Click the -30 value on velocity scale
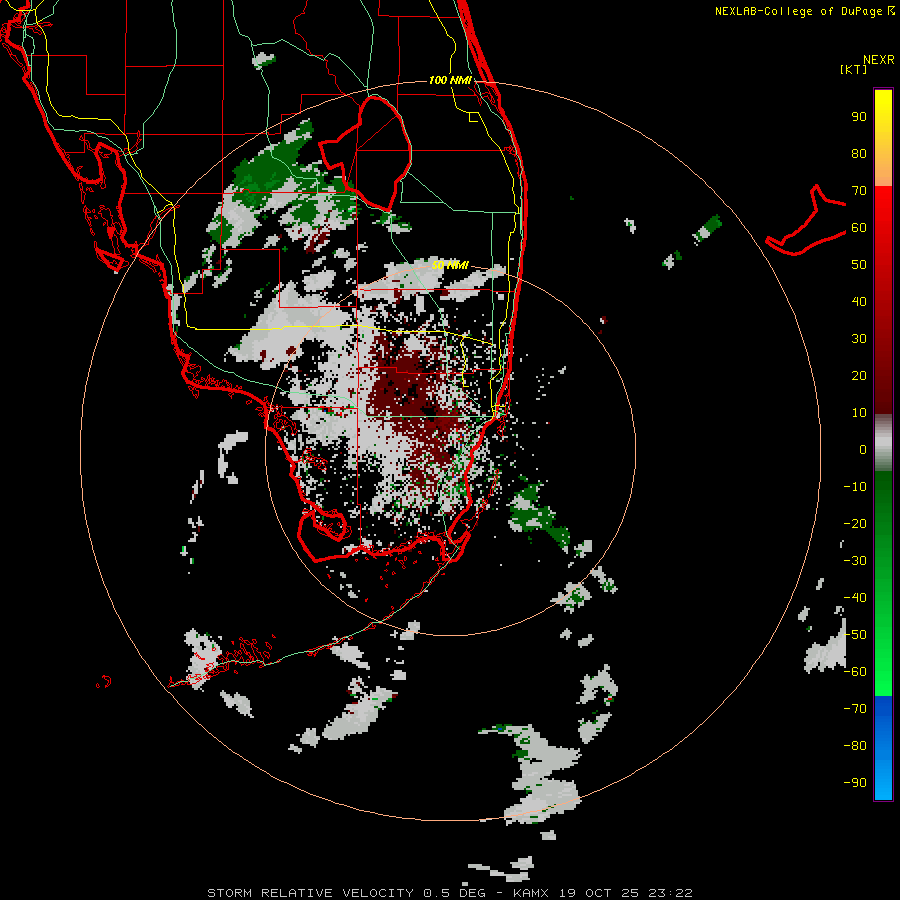Screen dimensions: 900x900 (855, 561)
